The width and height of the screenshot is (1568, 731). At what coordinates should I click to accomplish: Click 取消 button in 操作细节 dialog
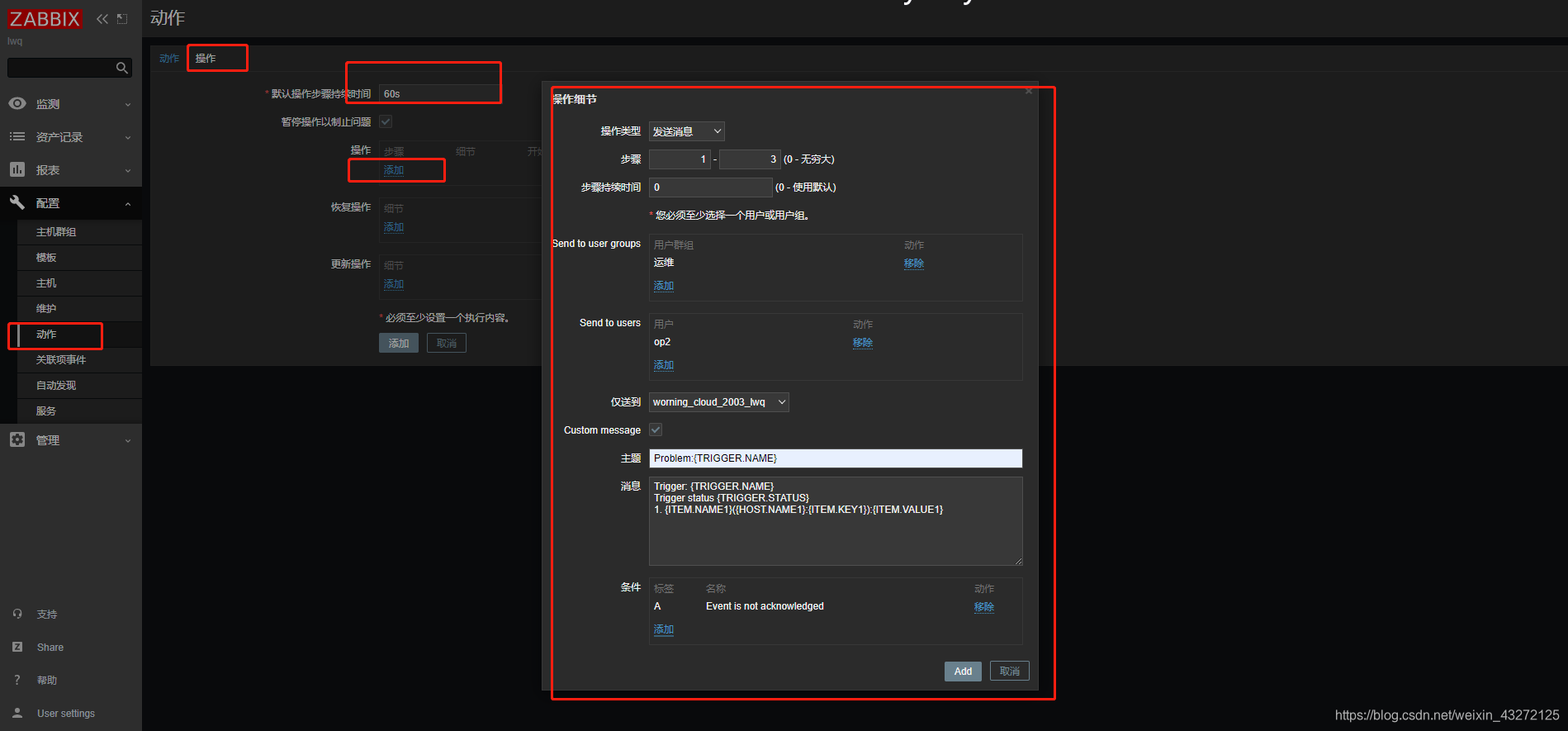(x=1010, y=672)
